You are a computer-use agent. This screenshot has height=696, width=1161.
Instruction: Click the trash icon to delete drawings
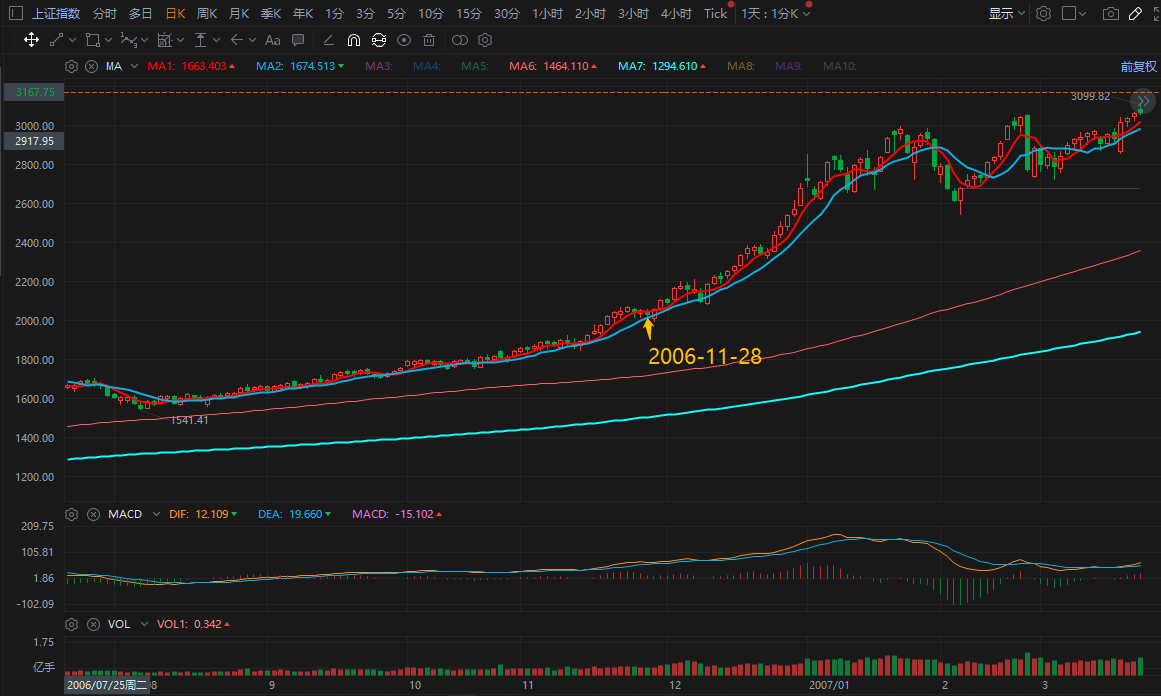pos(429,40)
